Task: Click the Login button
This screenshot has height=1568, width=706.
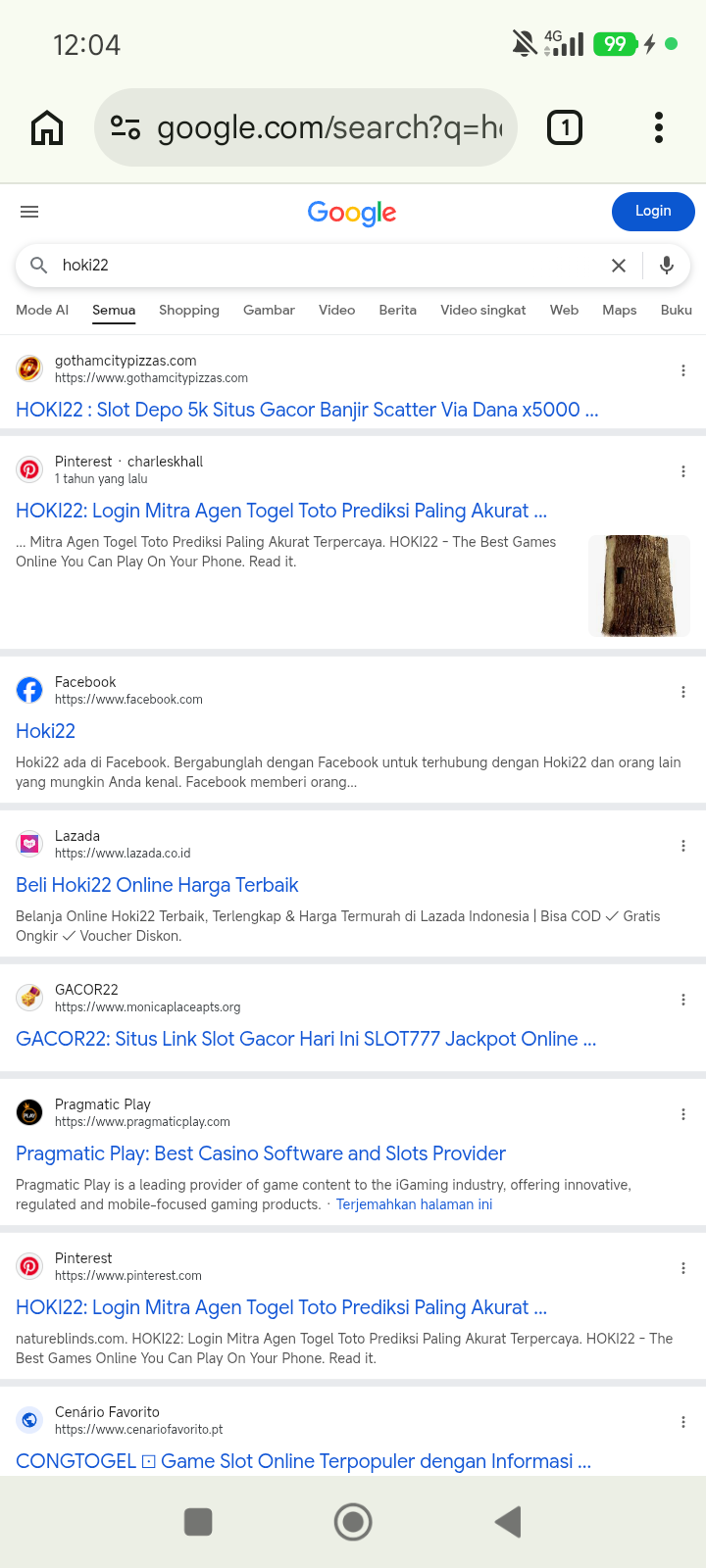Action: click(x=653, y=212)
